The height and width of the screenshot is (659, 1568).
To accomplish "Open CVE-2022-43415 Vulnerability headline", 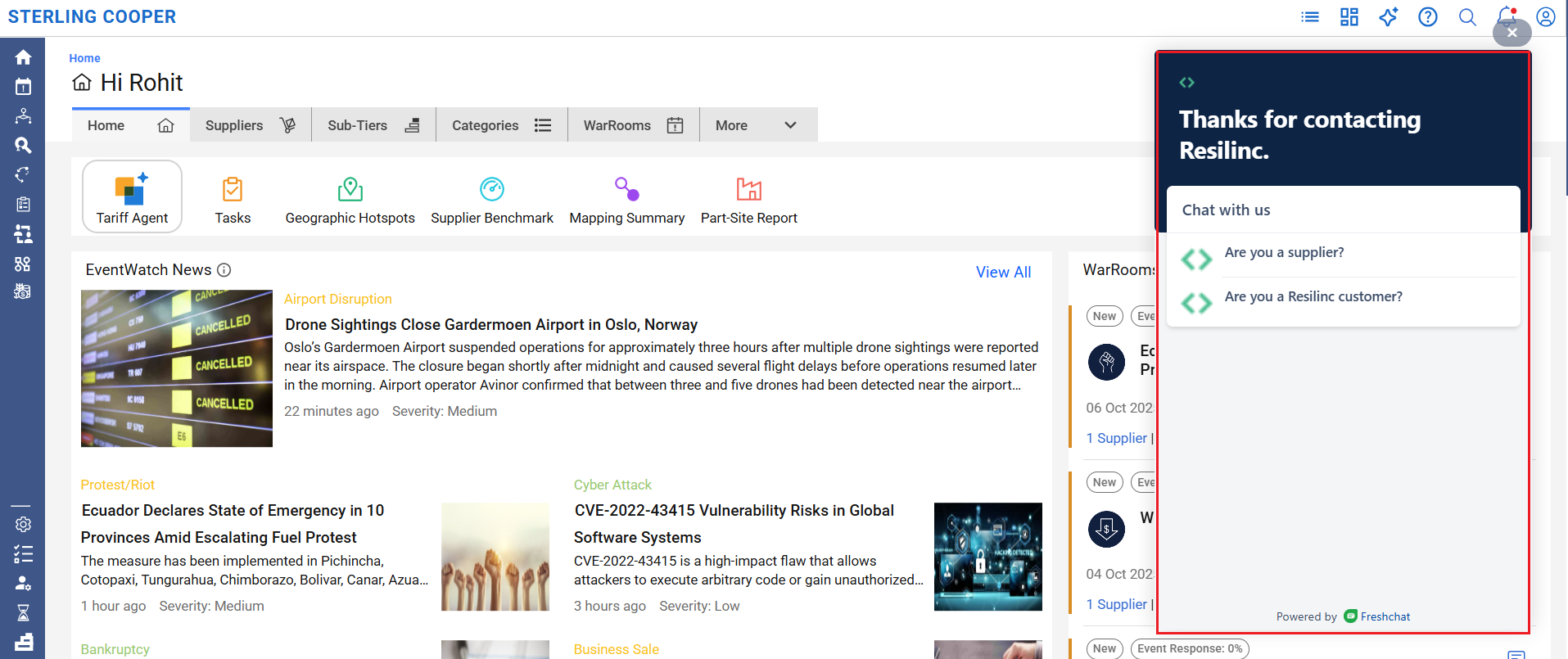I will pyautogui.click(x=734, y=524).
